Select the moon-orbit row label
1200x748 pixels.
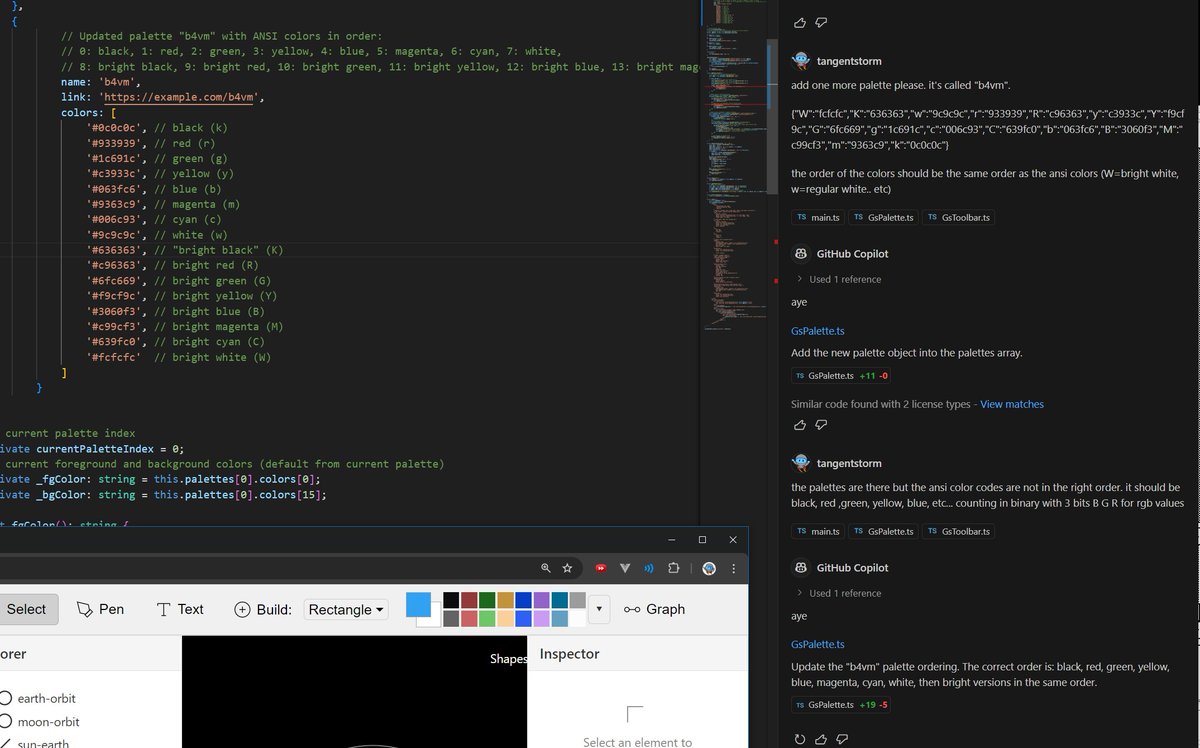48,722
